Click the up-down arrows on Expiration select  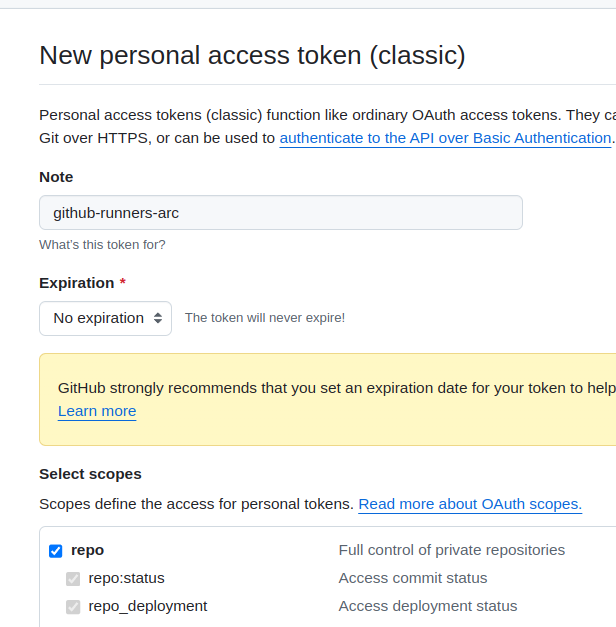pyautogui.click(x=158, y=318)
